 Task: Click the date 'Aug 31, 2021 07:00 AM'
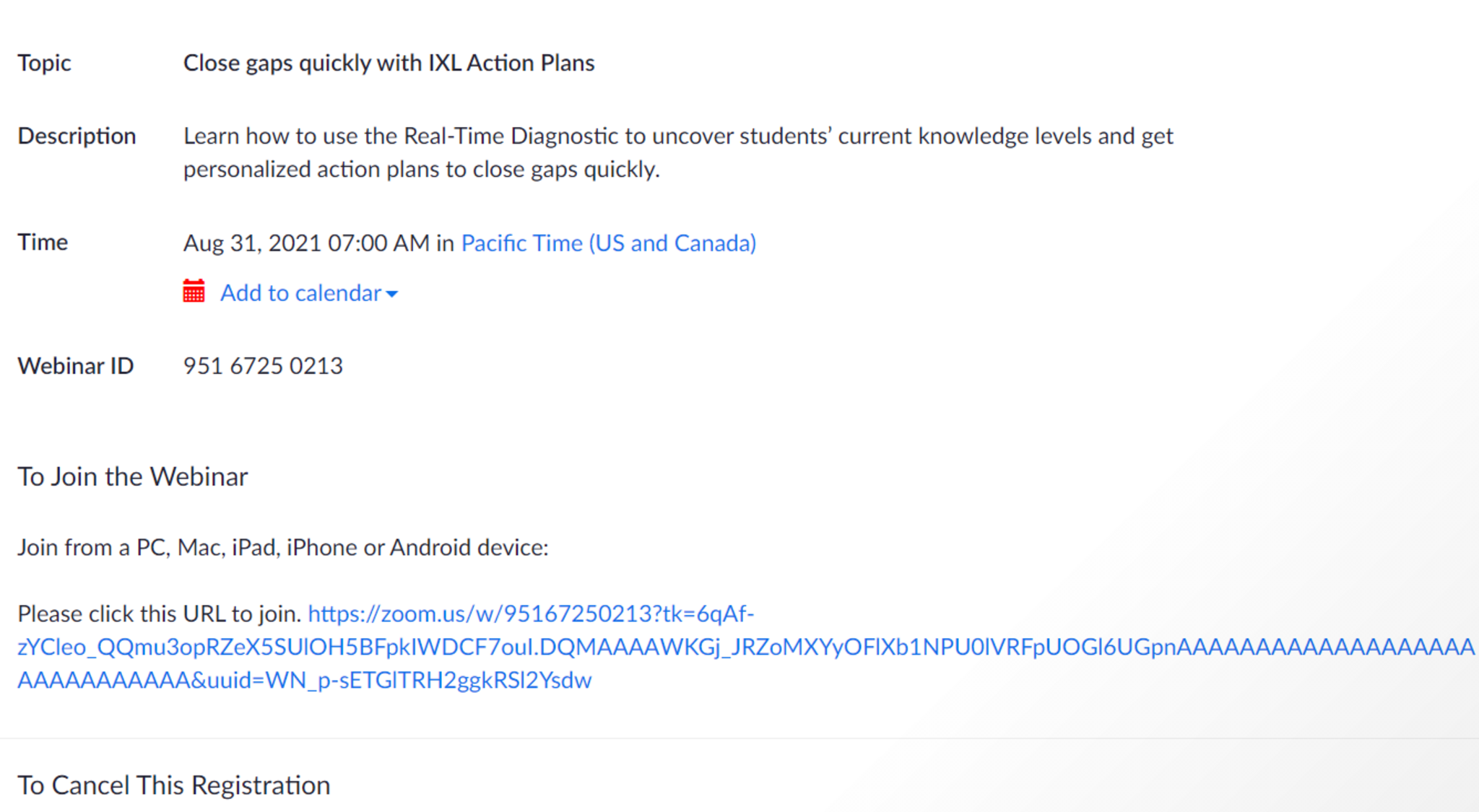click(306, 243)
